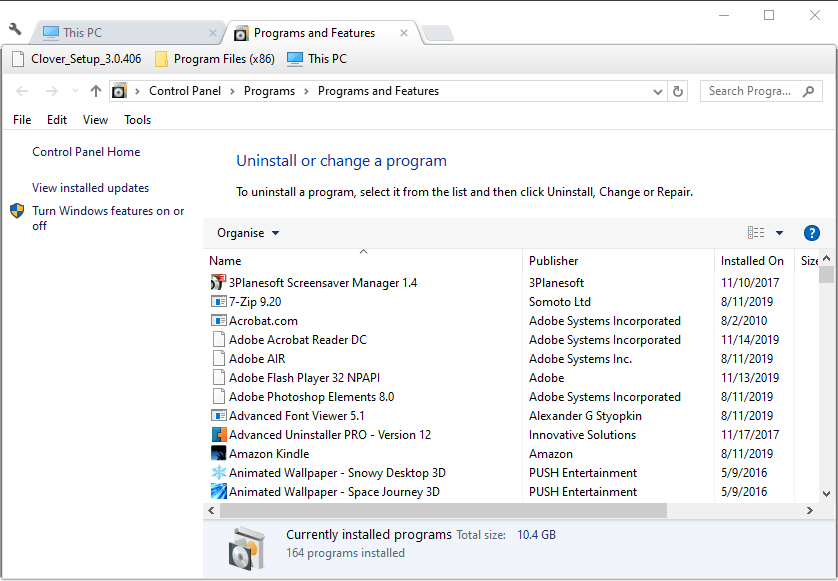Select the Amazon Kindle program icon
The width and height of the screenshot is (838, 581).
click(x=219, y=453)
